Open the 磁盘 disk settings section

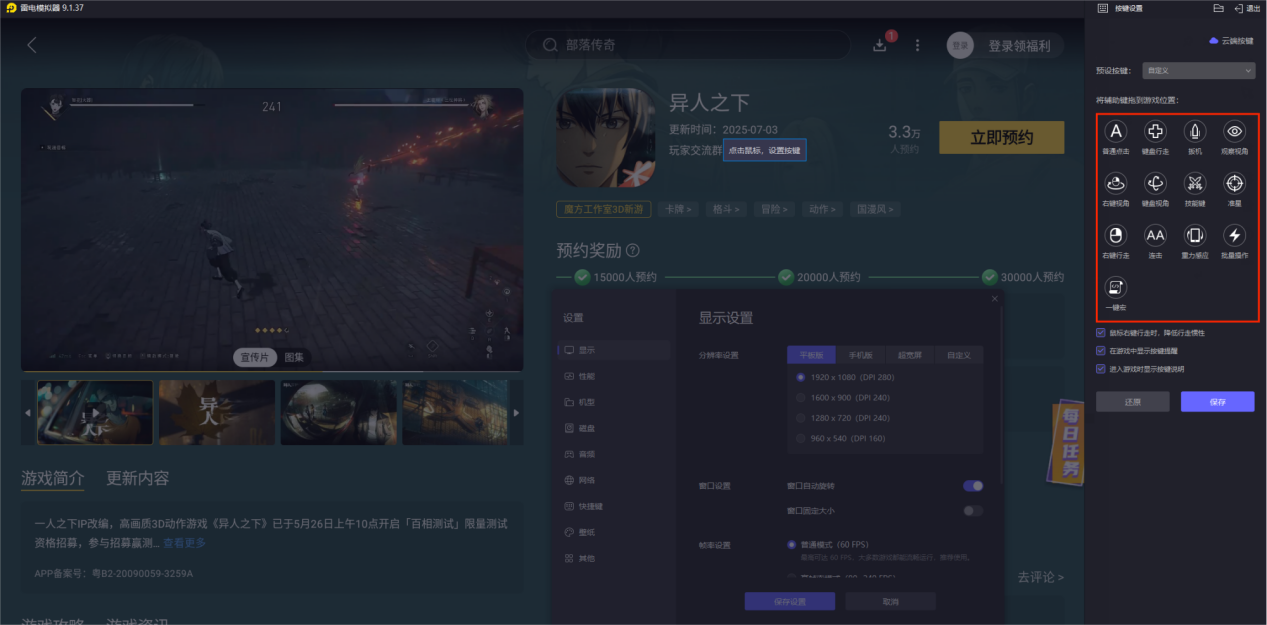point(614,428)
